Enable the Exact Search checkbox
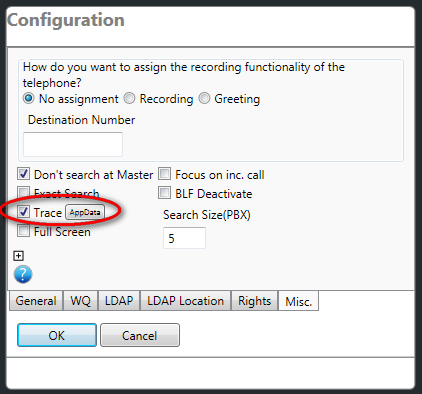 (24, 192)
